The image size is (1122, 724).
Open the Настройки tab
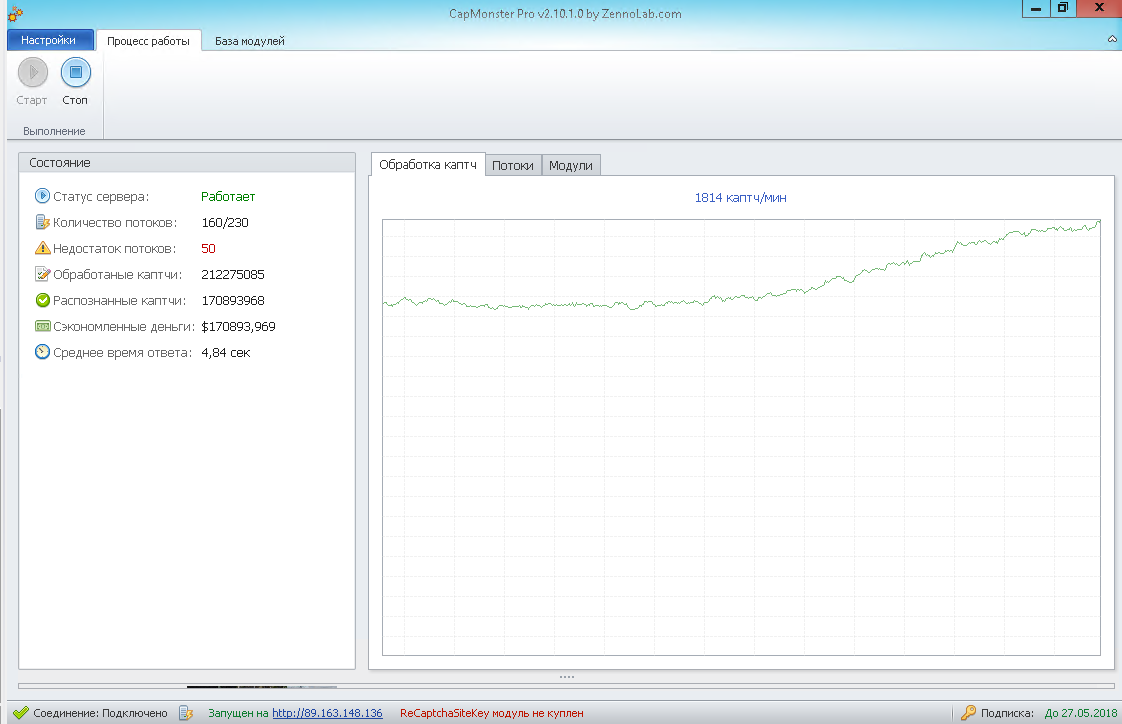tap(48, 41)
